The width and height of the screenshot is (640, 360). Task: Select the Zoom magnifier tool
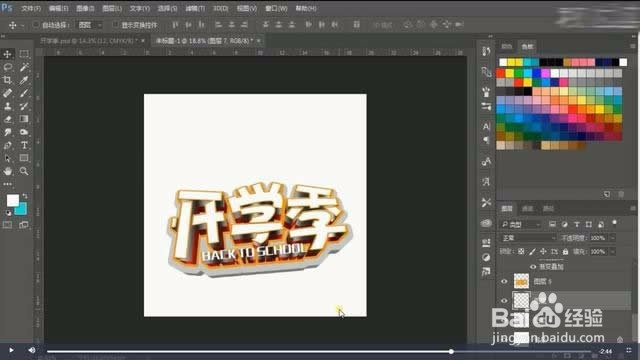(24, 171)
